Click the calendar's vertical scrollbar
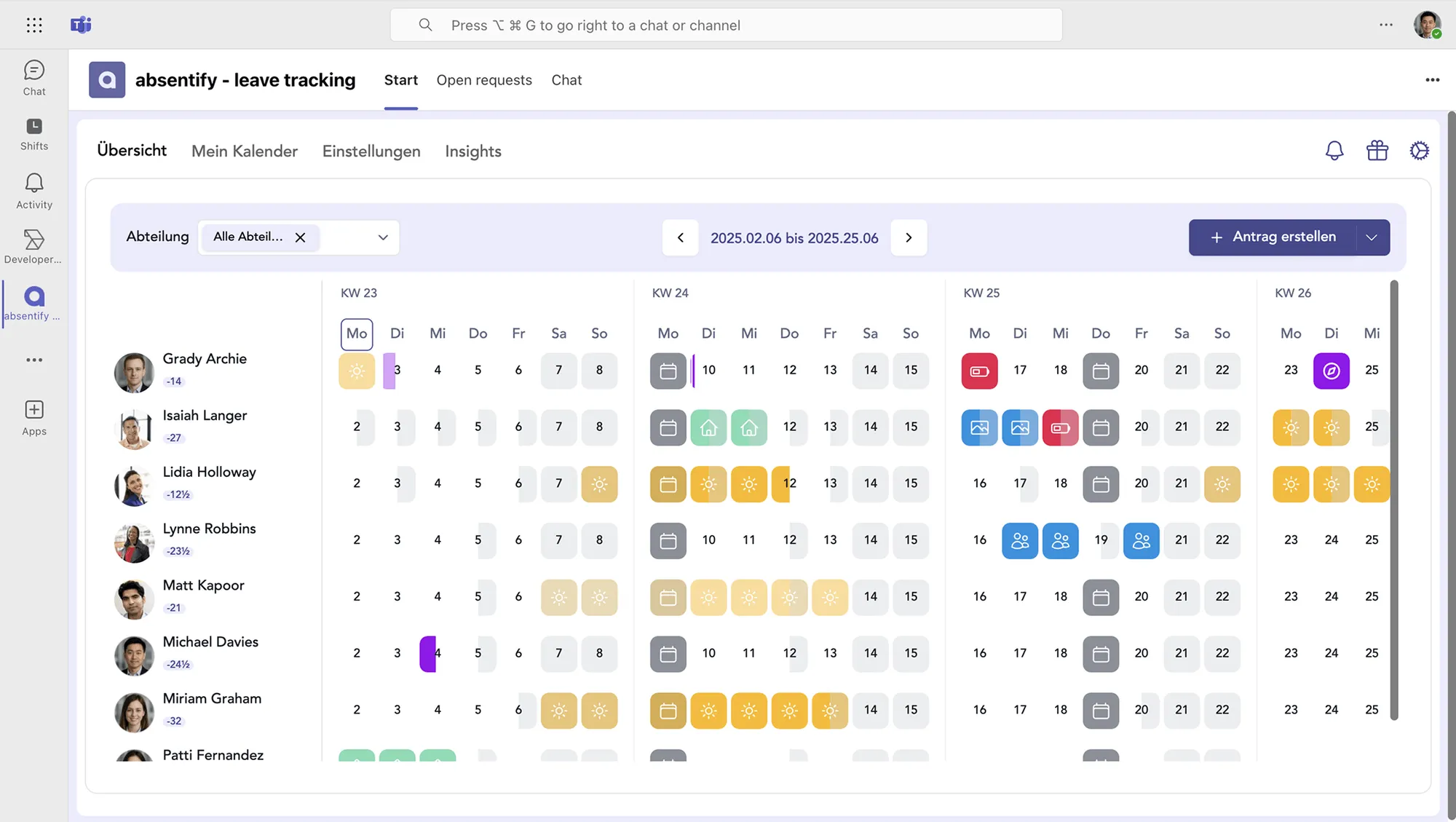1456x822 pixels. [x=1394, y=499]
